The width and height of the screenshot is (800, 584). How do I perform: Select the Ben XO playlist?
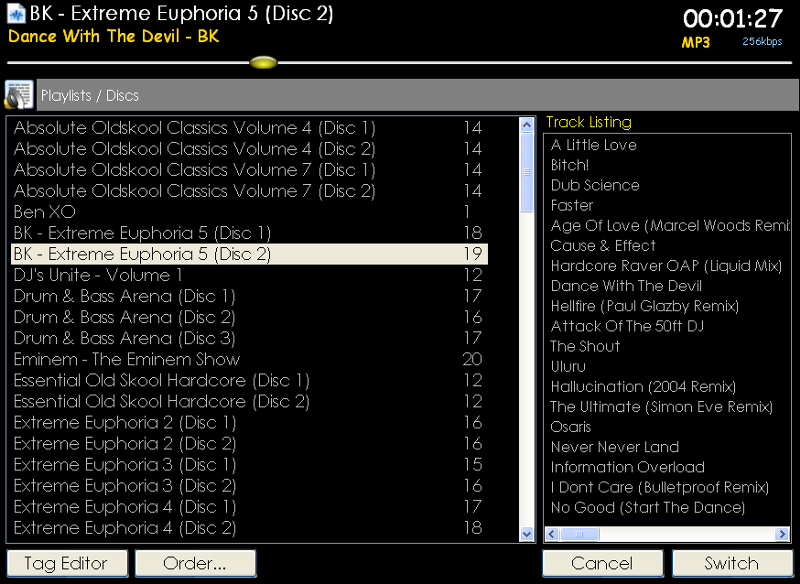point(249,212)
